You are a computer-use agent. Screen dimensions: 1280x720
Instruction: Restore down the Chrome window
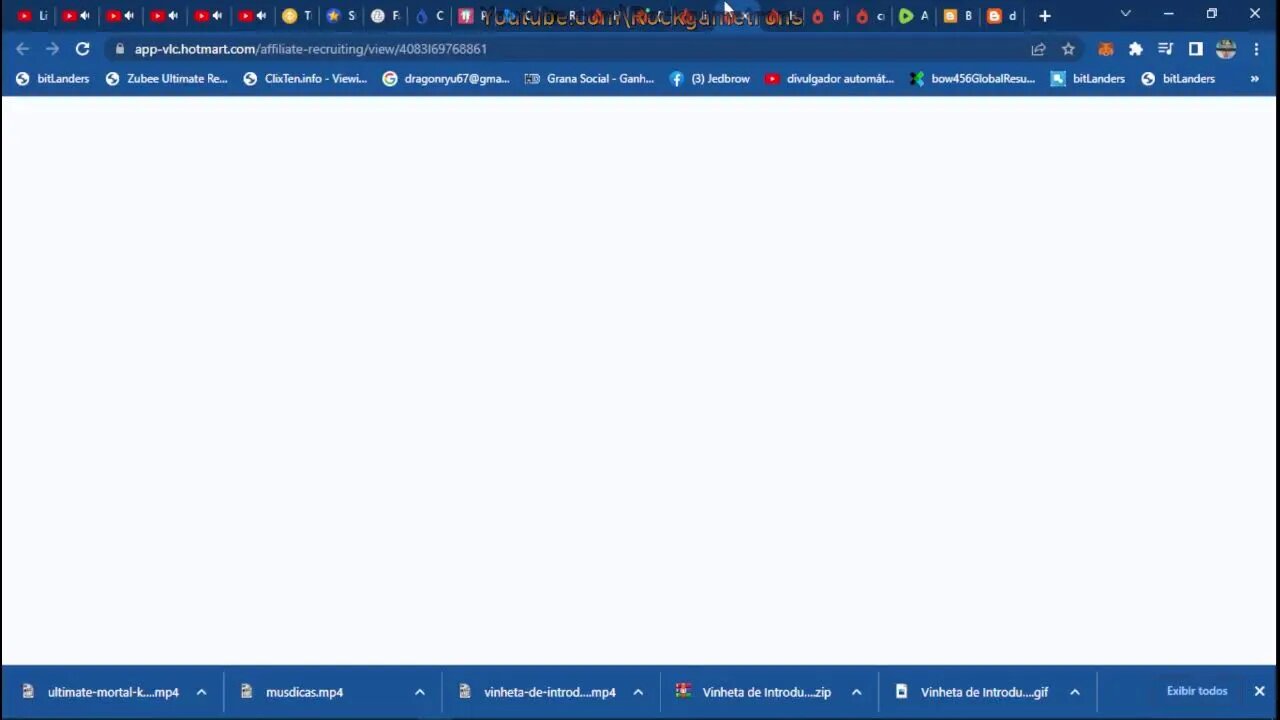click(x=1212, y=14)
